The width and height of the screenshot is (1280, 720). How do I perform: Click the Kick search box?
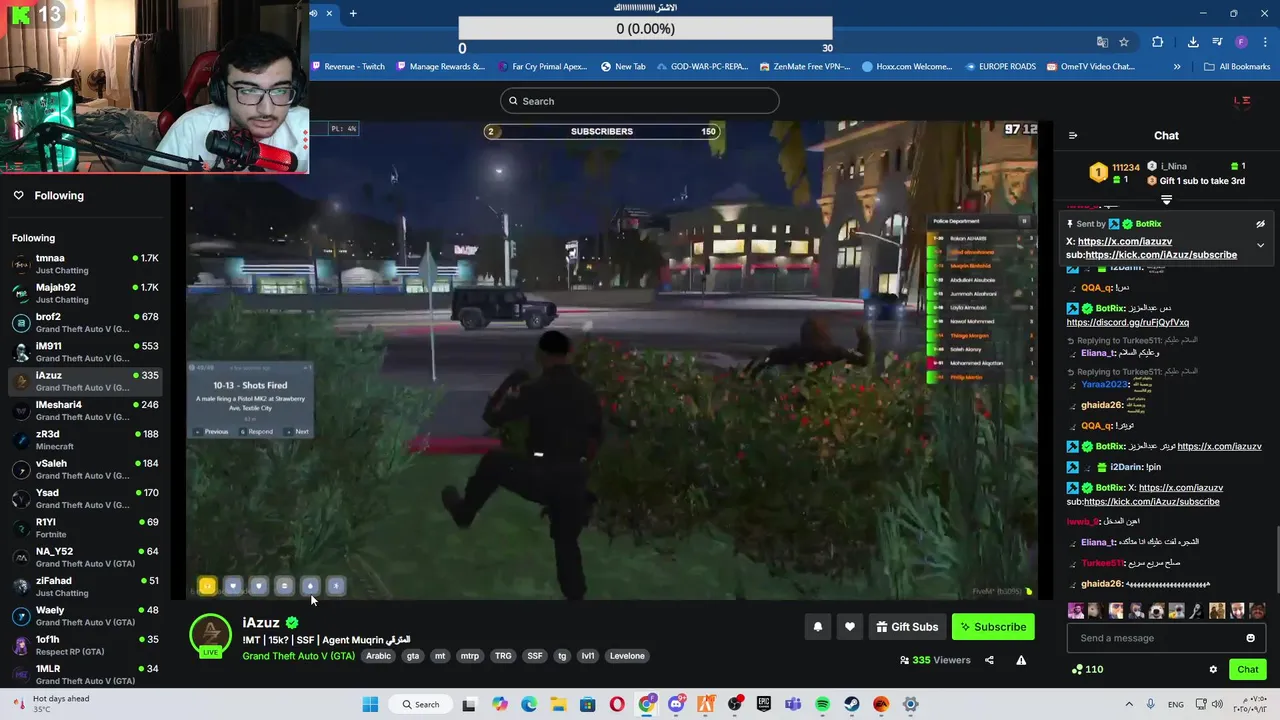(640, 101)
